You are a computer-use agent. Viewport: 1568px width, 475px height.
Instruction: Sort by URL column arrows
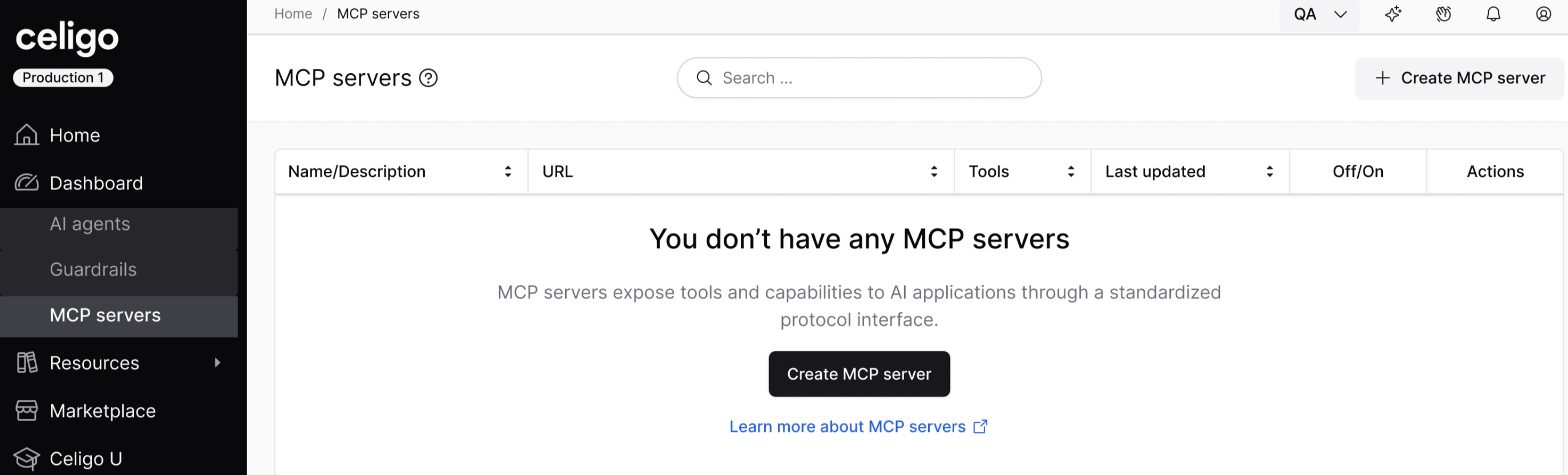[x=934, y=172]
